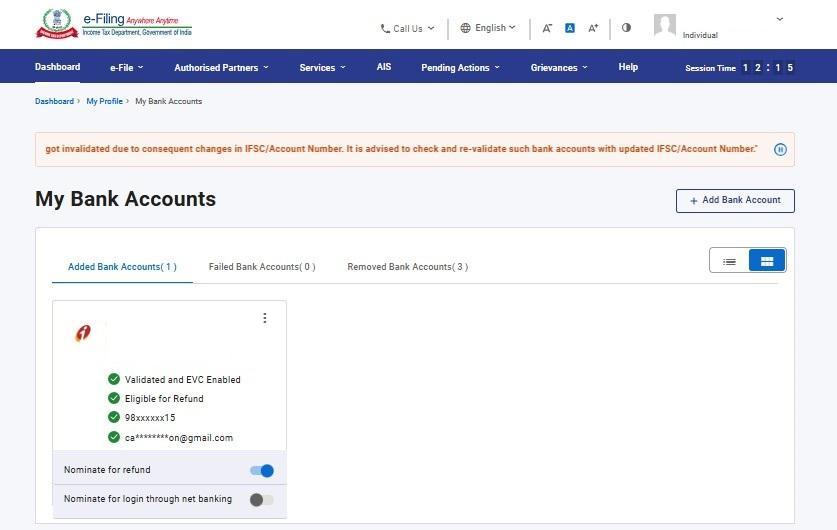The width and height of the screenshot is (837, 530).
Task: Expand the English language dropdown
Action: tap(488, 28)
